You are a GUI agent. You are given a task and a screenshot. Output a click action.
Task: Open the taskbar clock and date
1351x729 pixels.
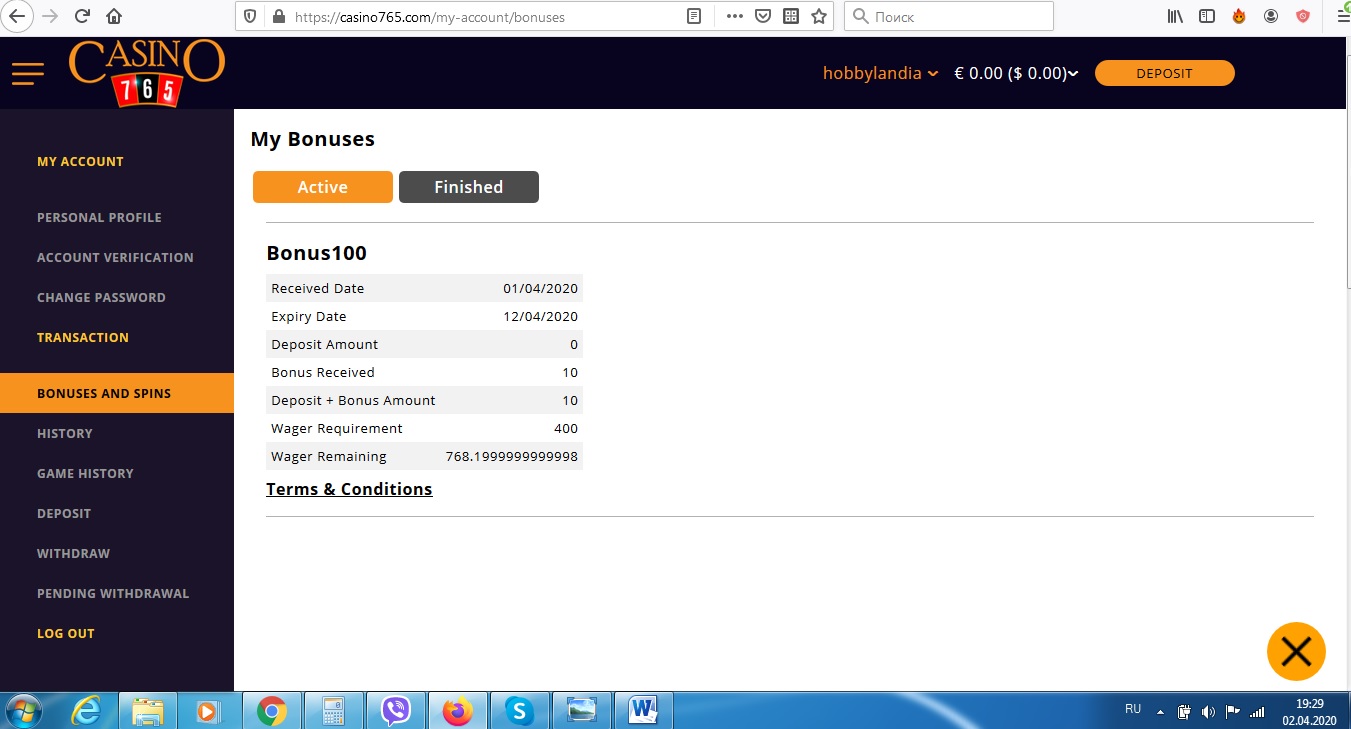click(1310, 711)
